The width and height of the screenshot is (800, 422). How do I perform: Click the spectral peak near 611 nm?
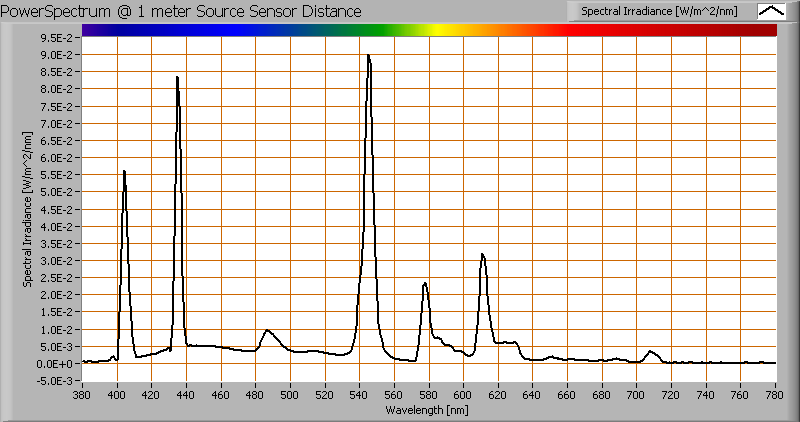(482, 255)
